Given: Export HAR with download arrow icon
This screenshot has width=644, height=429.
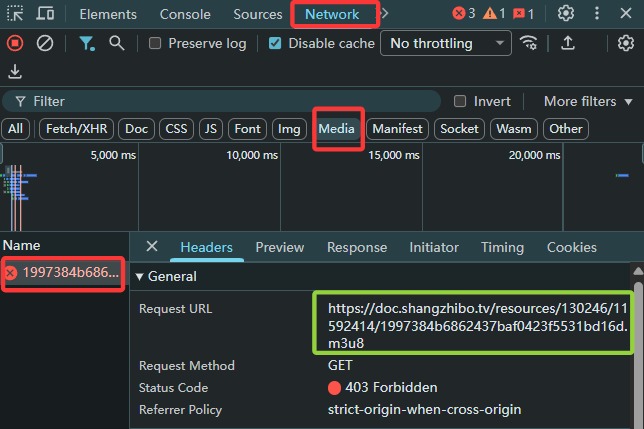Looking at the screenshot, I should click(x=15, y=71).
